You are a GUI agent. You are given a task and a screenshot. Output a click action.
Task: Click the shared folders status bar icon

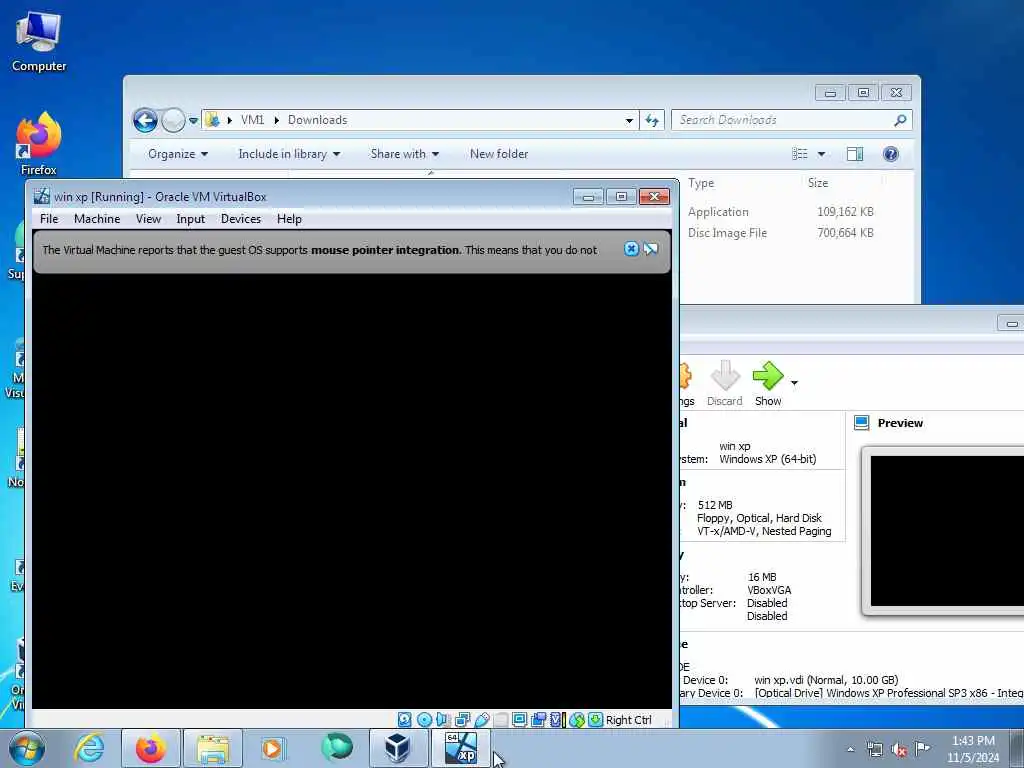[501, 720]
